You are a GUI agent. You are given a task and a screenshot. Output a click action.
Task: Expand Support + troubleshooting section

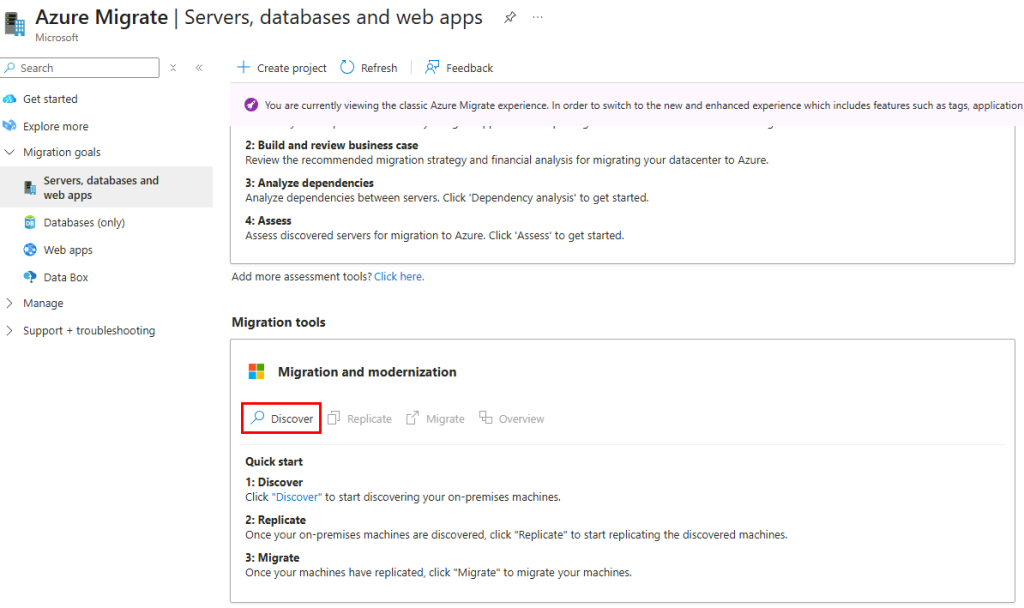(9, 330)
